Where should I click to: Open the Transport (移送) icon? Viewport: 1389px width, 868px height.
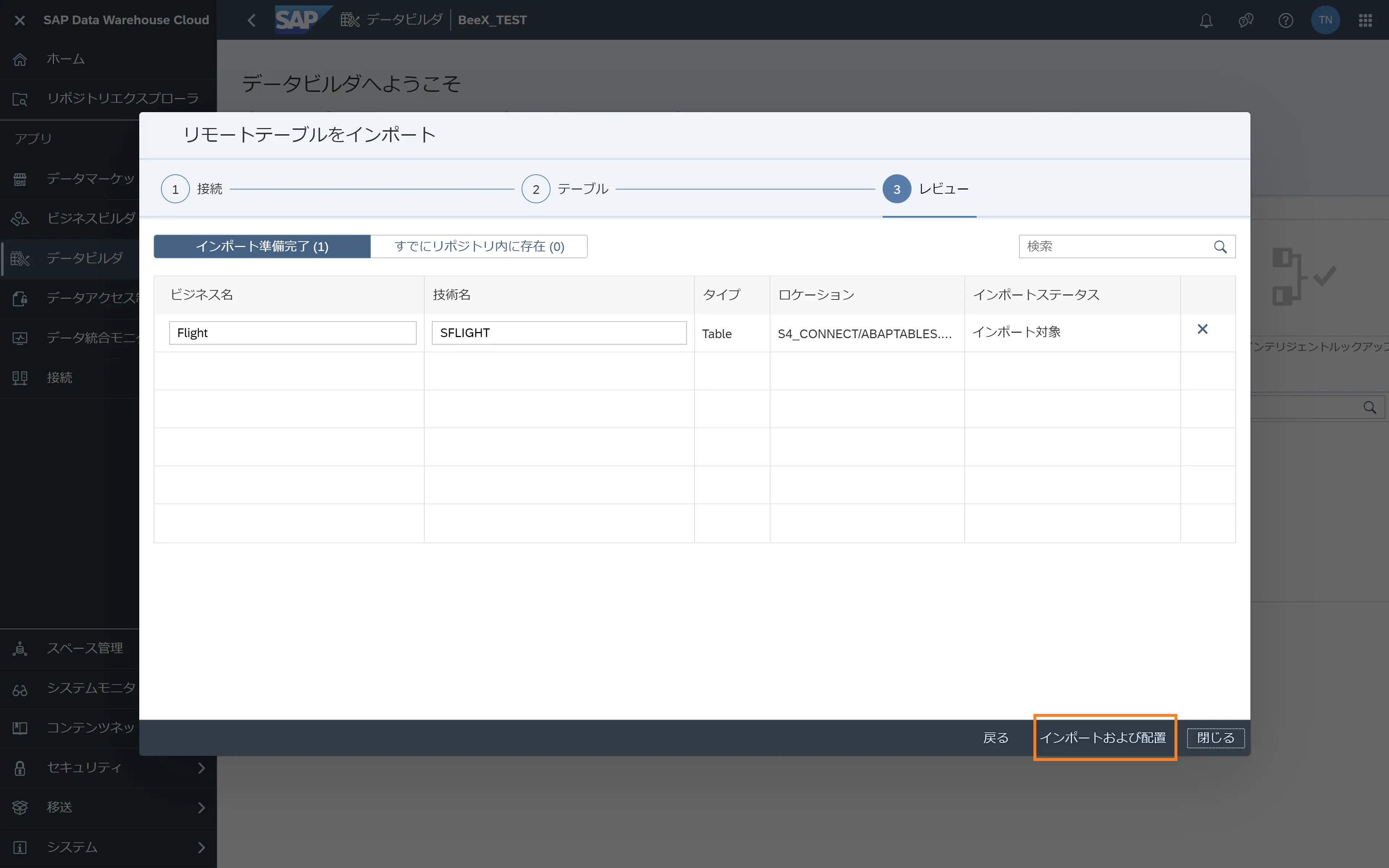pyautogui.click(x=20, y=807)
